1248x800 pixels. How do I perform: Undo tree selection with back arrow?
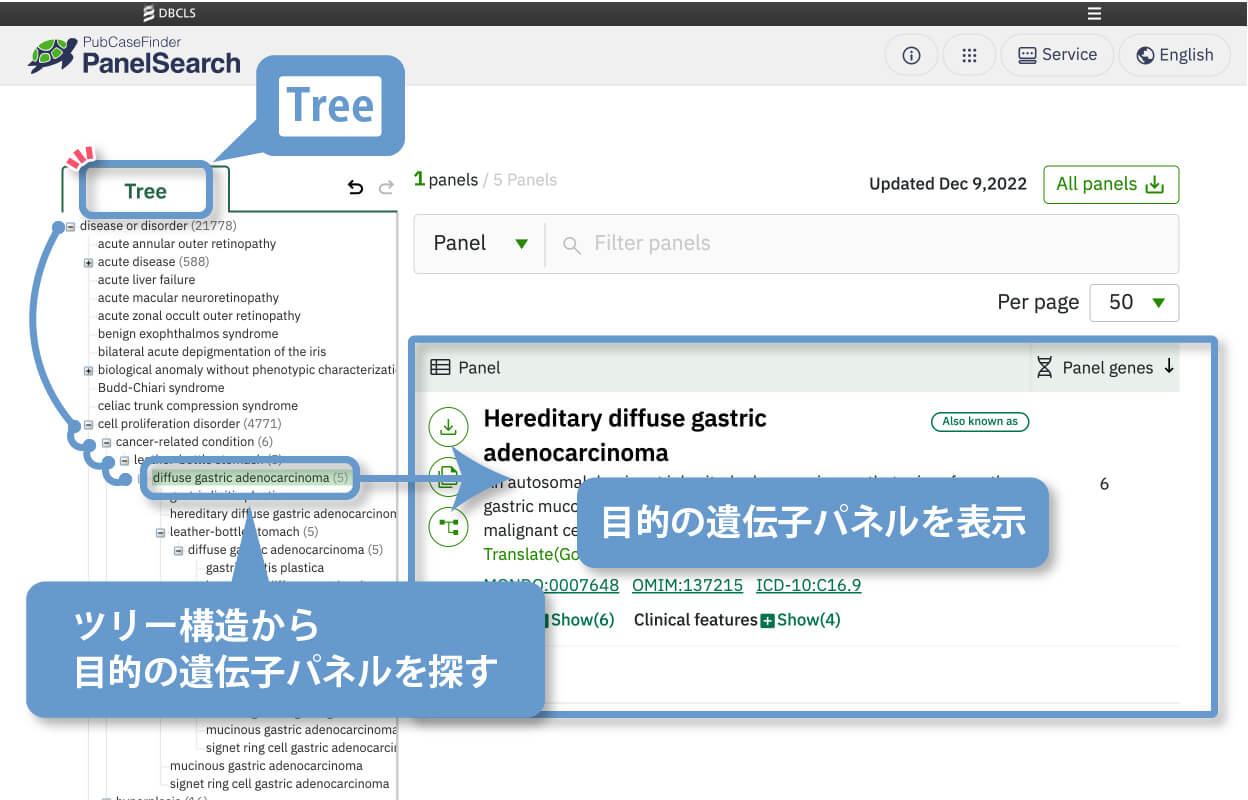tap(355, 187)
